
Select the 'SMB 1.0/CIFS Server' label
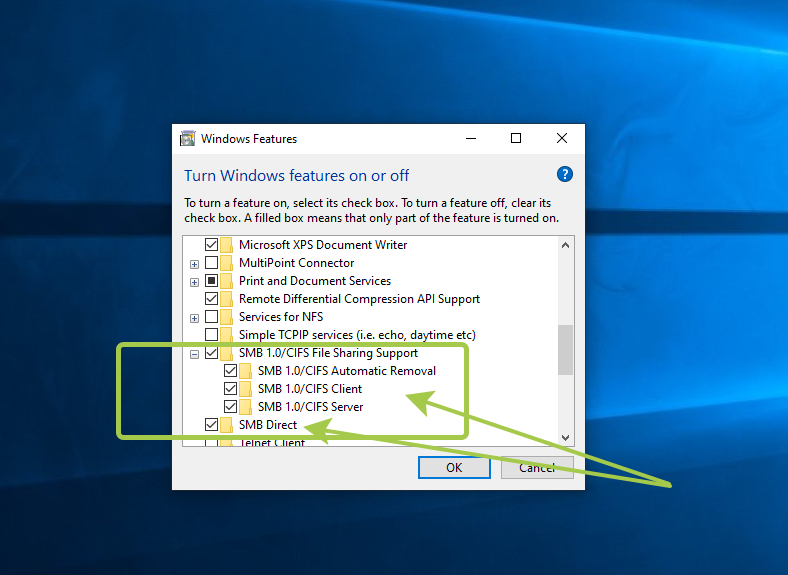310,407
